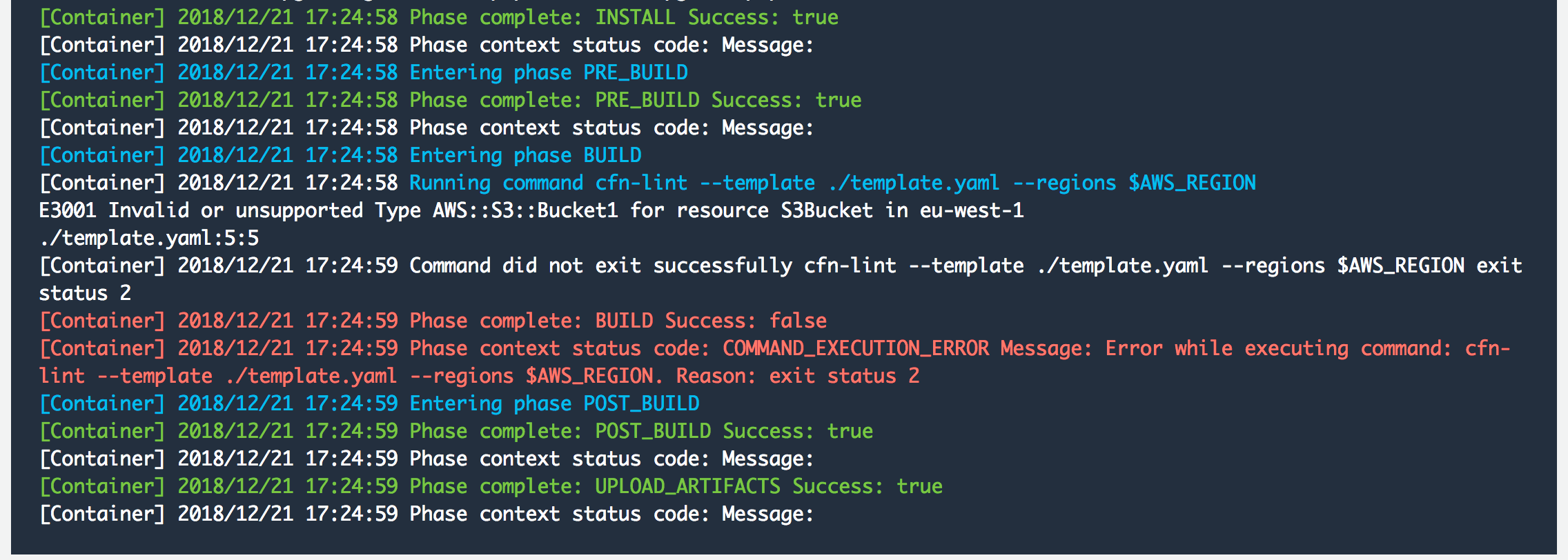Screen dimensions: 1568x560
Task: Click the AWS::S3::Bucket1 type text
Action: click(525, 210)
